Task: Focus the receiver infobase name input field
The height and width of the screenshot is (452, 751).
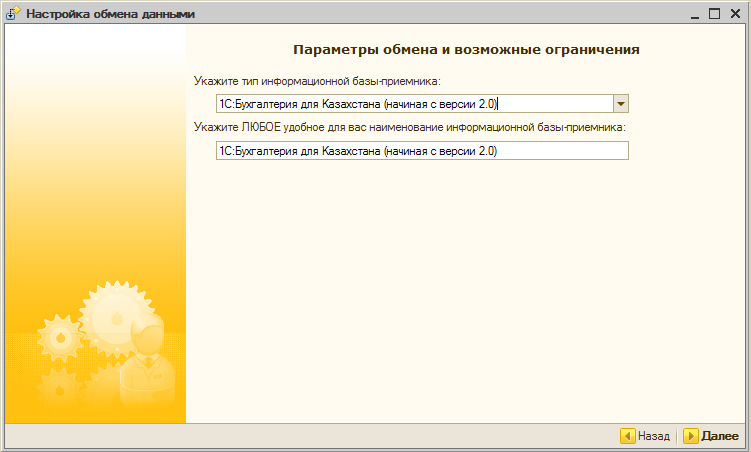Action: point(420,151)
